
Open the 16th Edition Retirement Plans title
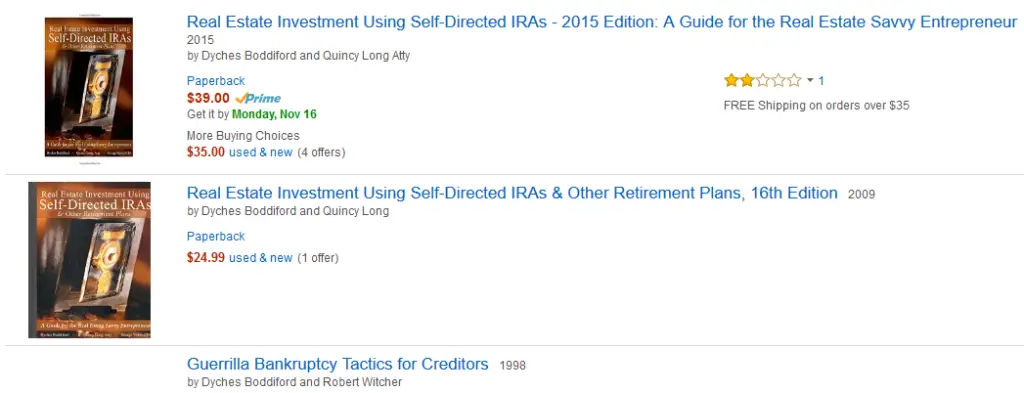[x=512, y=193]
